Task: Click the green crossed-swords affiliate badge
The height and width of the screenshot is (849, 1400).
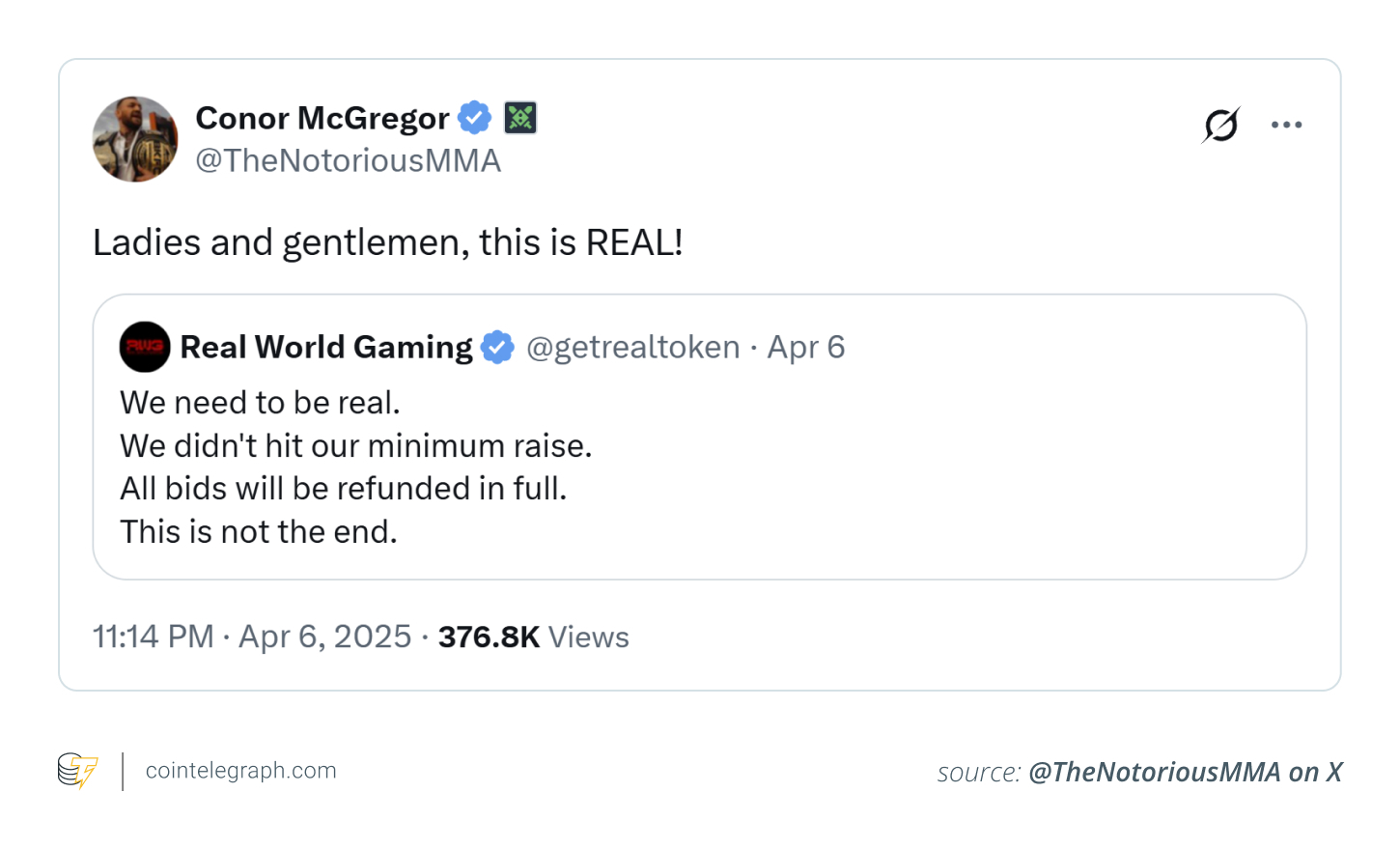Action: tap(520, 117)
